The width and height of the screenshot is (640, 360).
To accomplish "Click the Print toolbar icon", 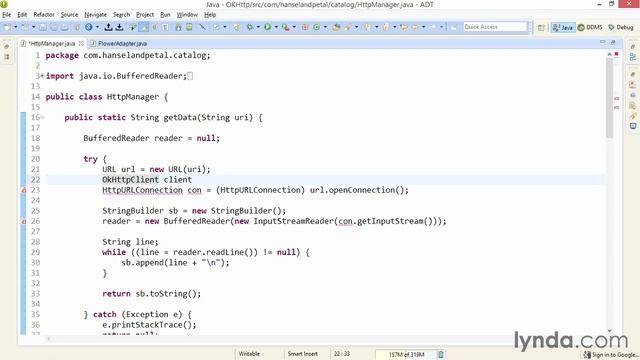I will 65,27.
